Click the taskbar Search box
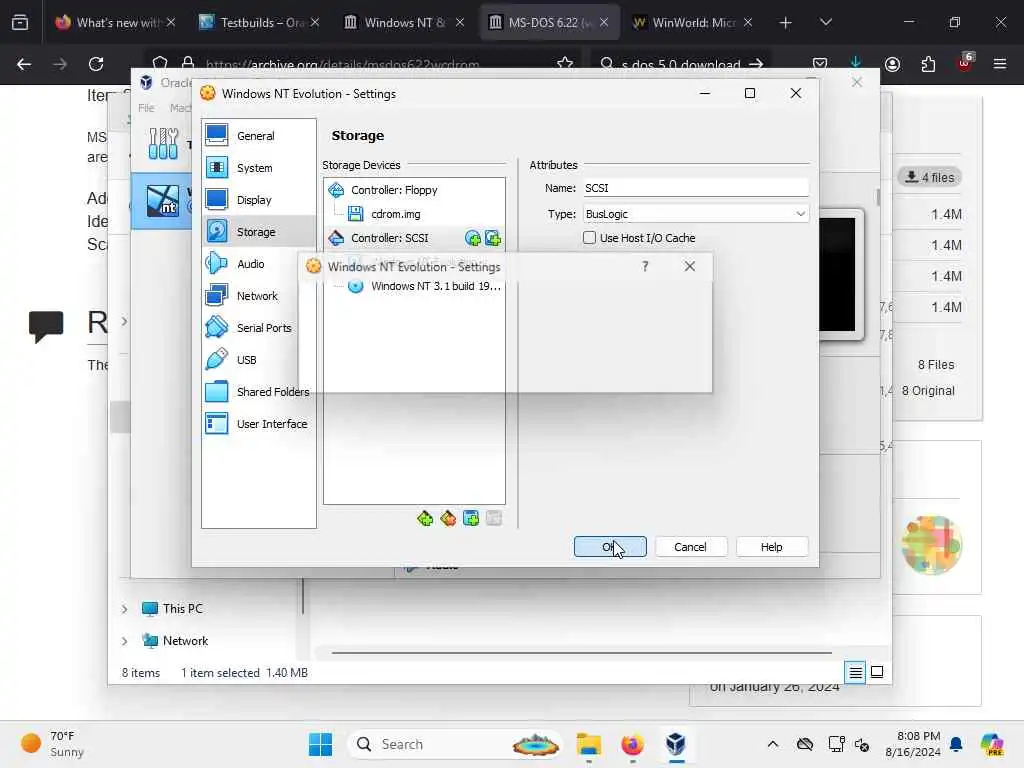Viewport: 1024px width, 768px height. click(x=455, y=744)
